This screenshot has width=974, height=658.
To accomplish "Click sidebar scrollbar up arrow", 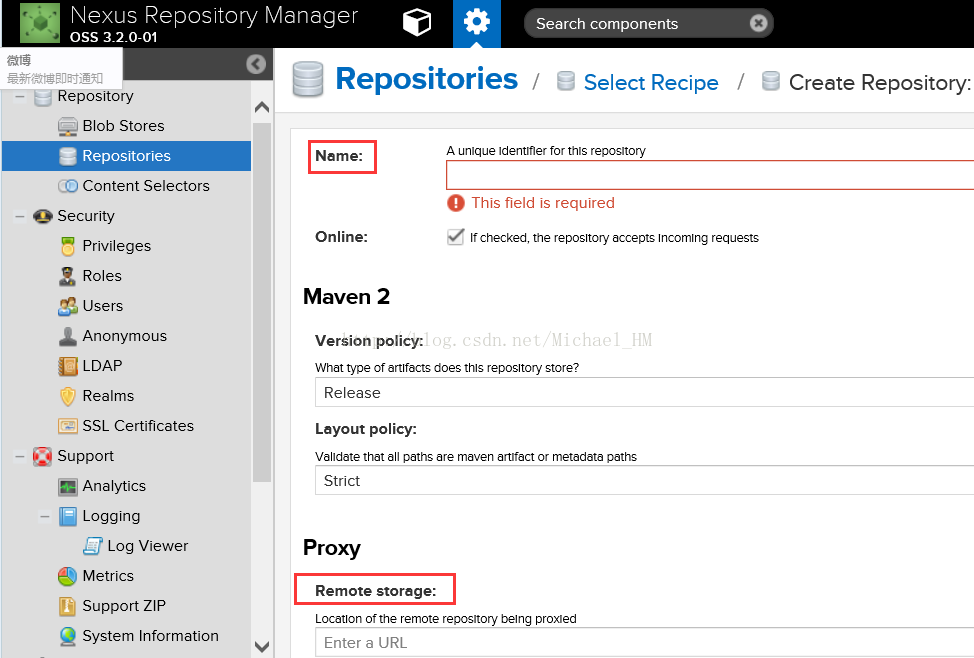I will click(262, 107).
